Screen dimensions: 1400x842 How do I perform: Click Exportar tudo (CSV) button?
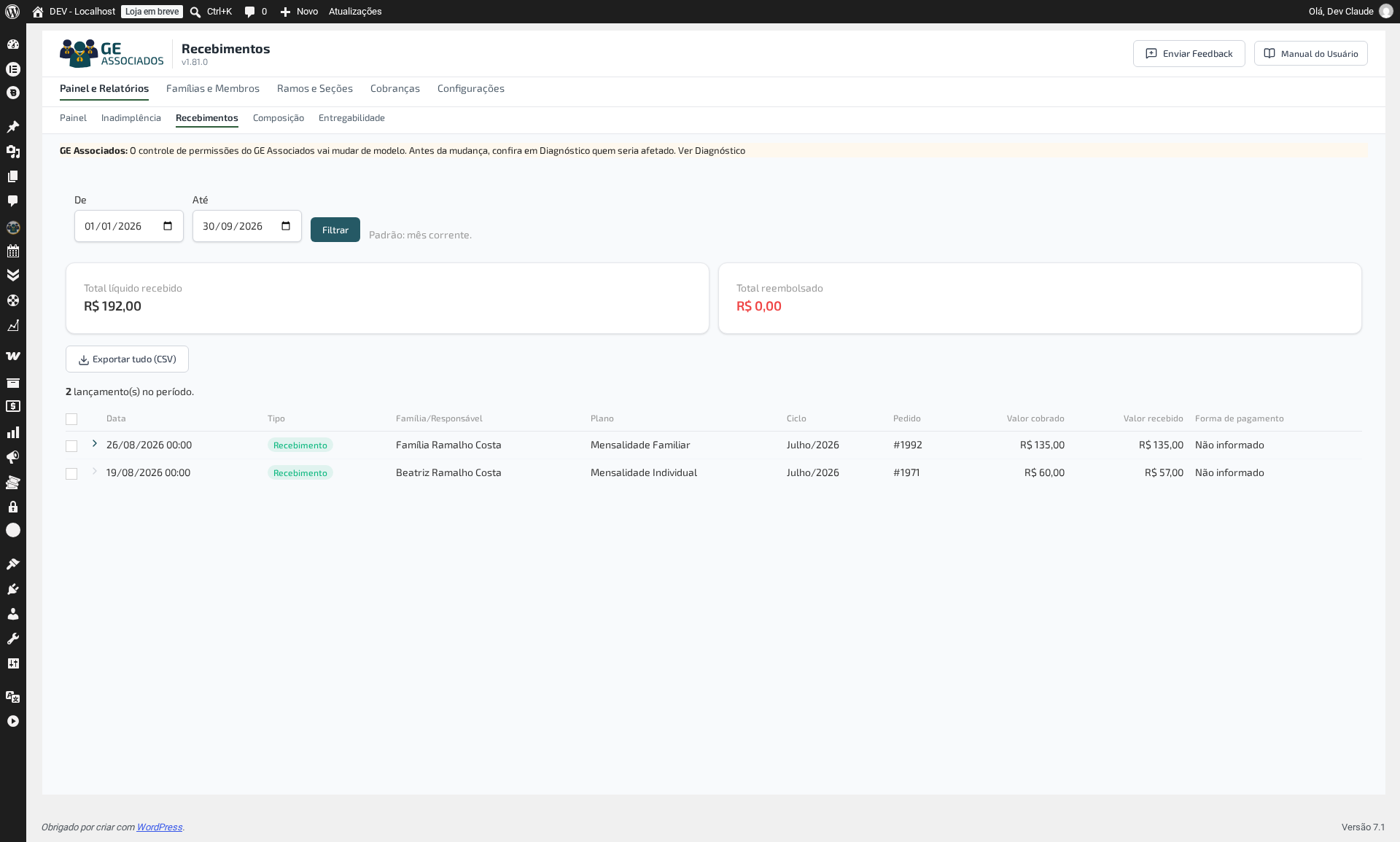(x=127, y=359)
